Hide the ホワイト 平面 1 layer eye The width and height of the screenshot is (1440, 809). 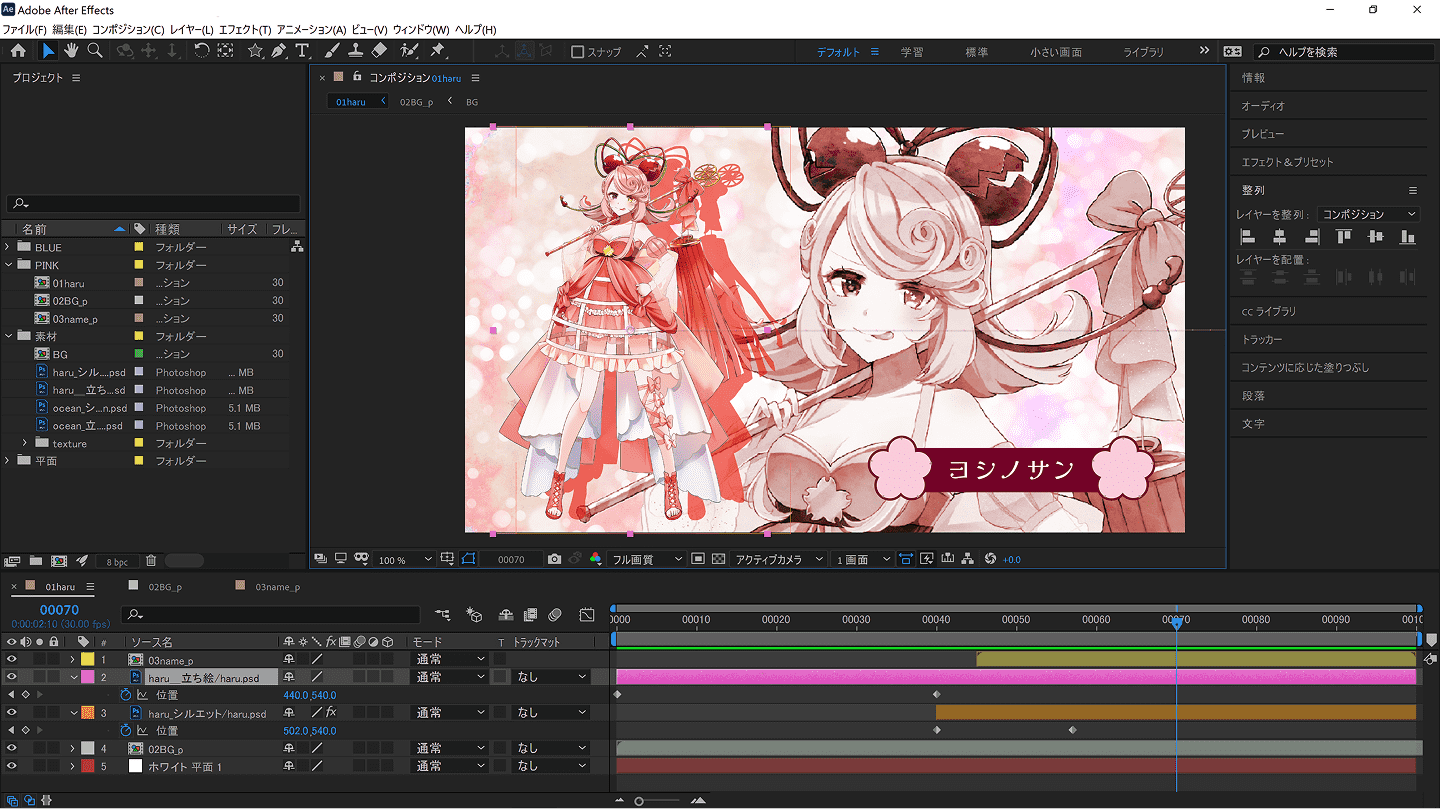point(12,766)
